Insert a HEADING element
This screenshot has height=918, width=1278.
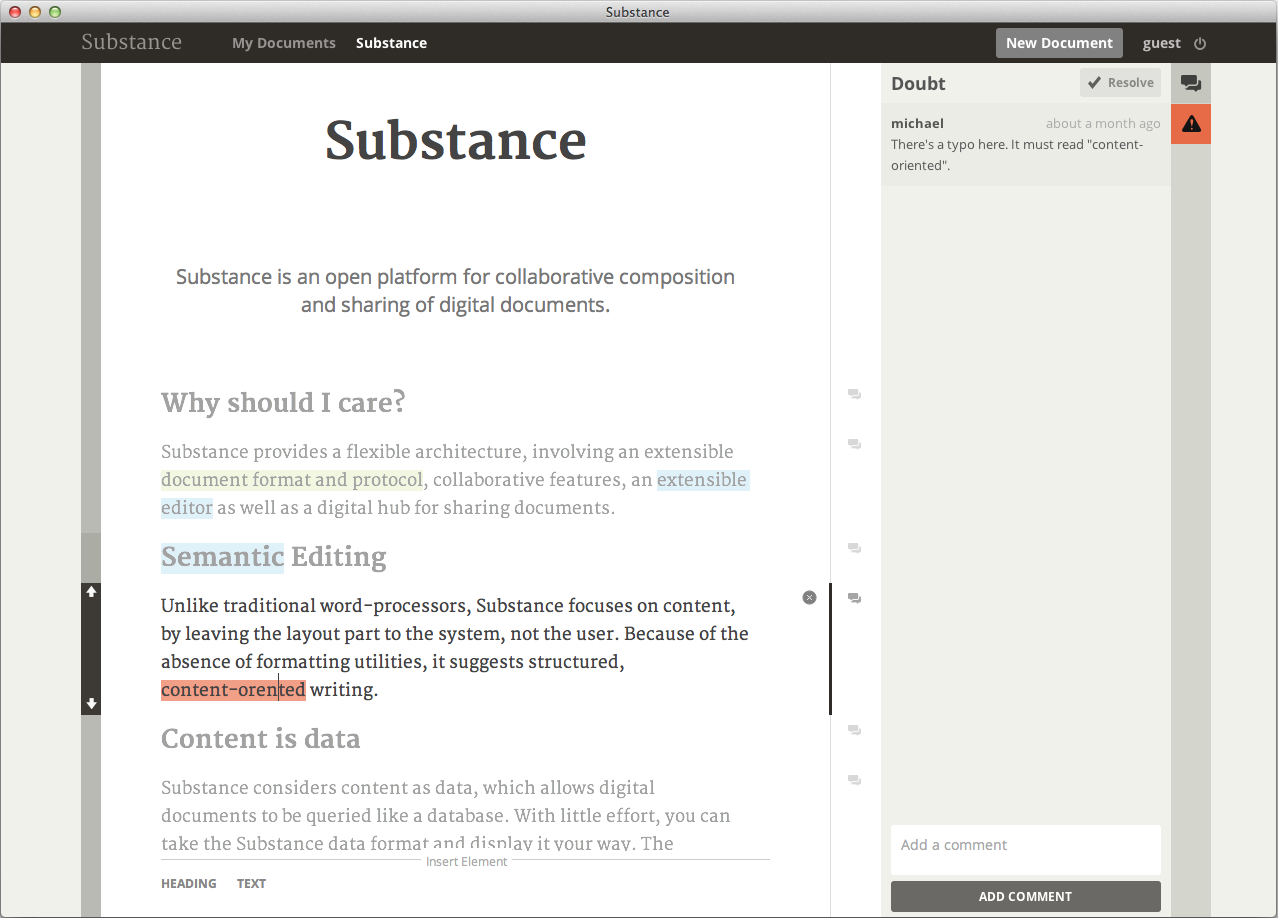188,883
